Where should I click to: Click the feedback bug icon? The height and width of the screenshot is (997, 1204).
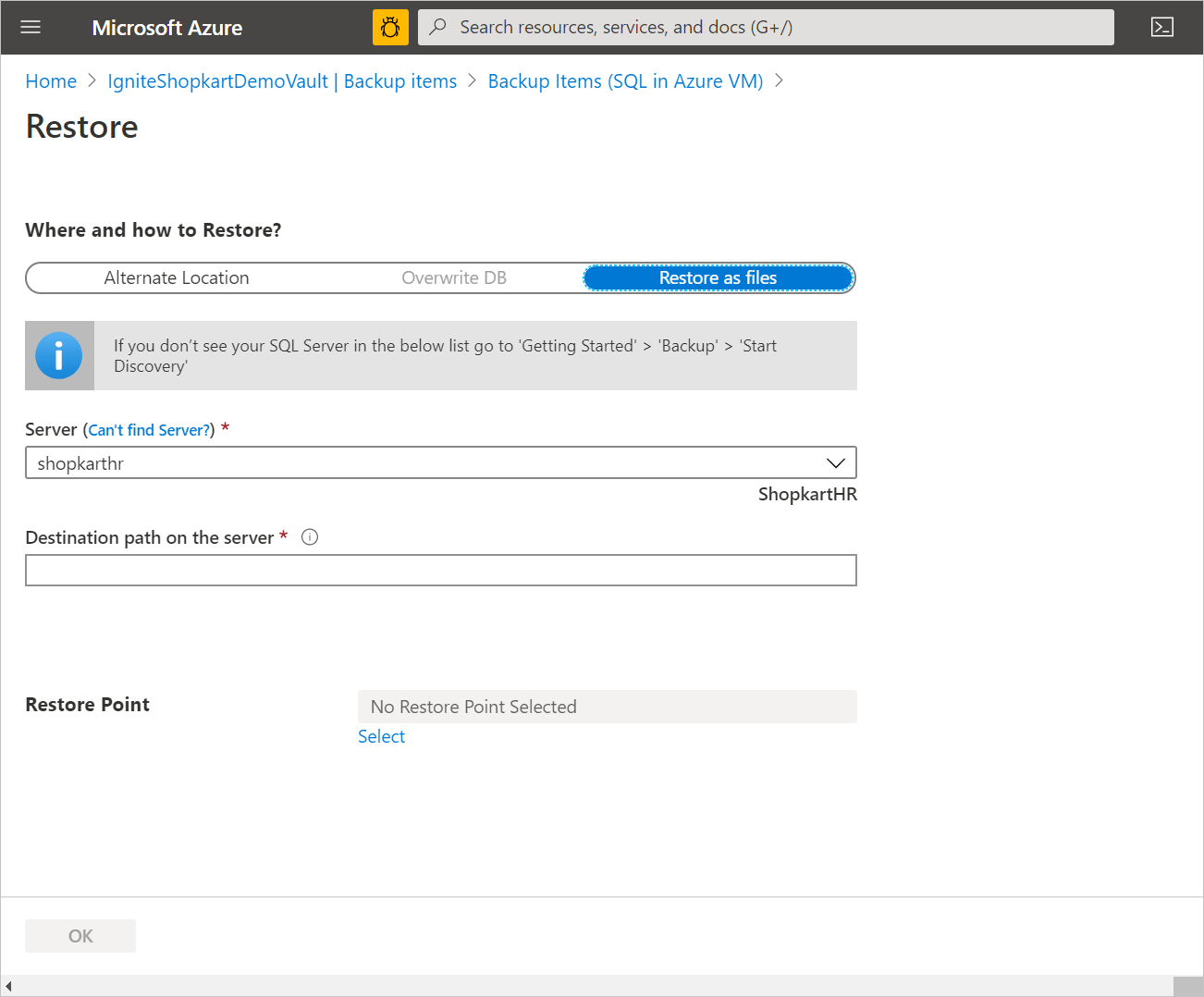tap(389, 27)
